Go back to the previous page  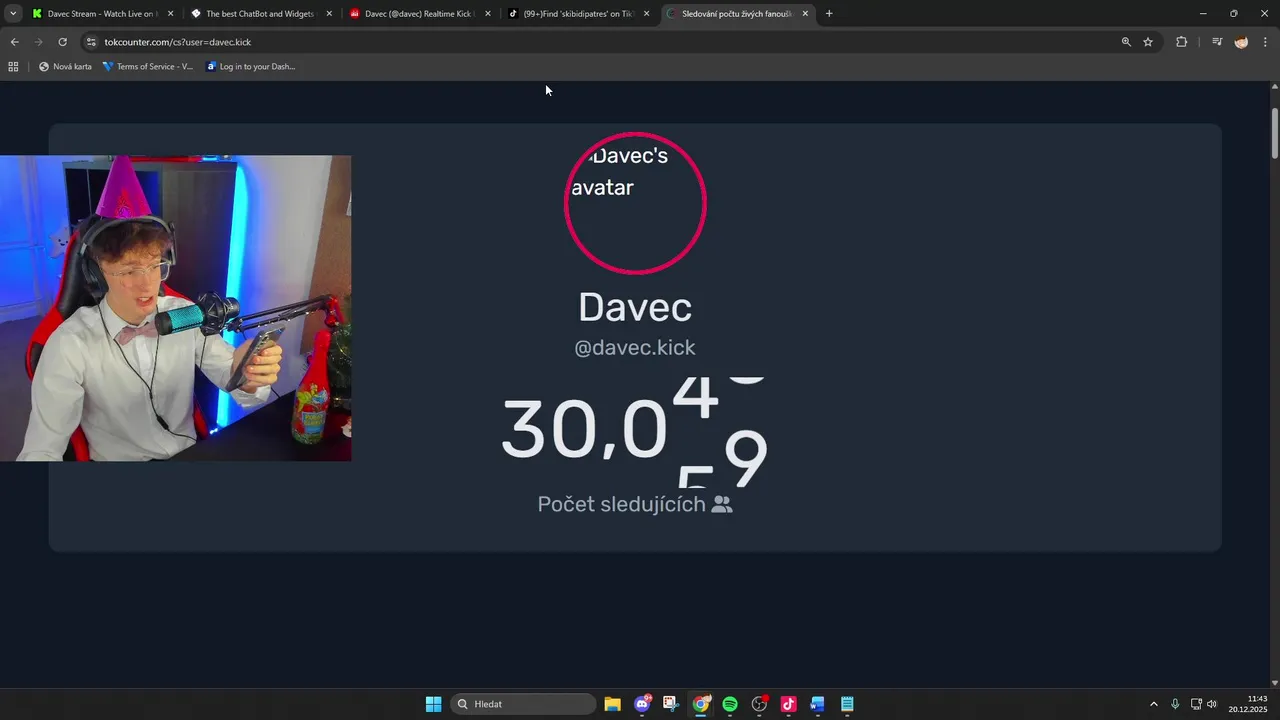click(x=14, y=42)
